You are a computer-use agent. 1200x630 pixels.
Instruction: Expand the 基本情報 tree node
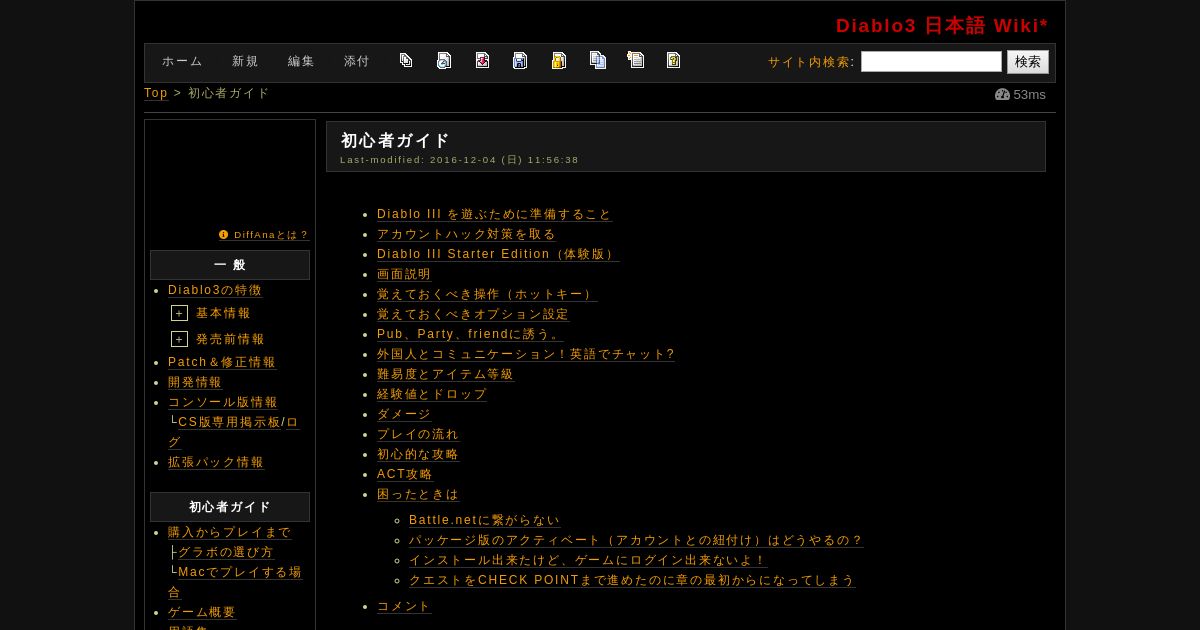[179, 313]
